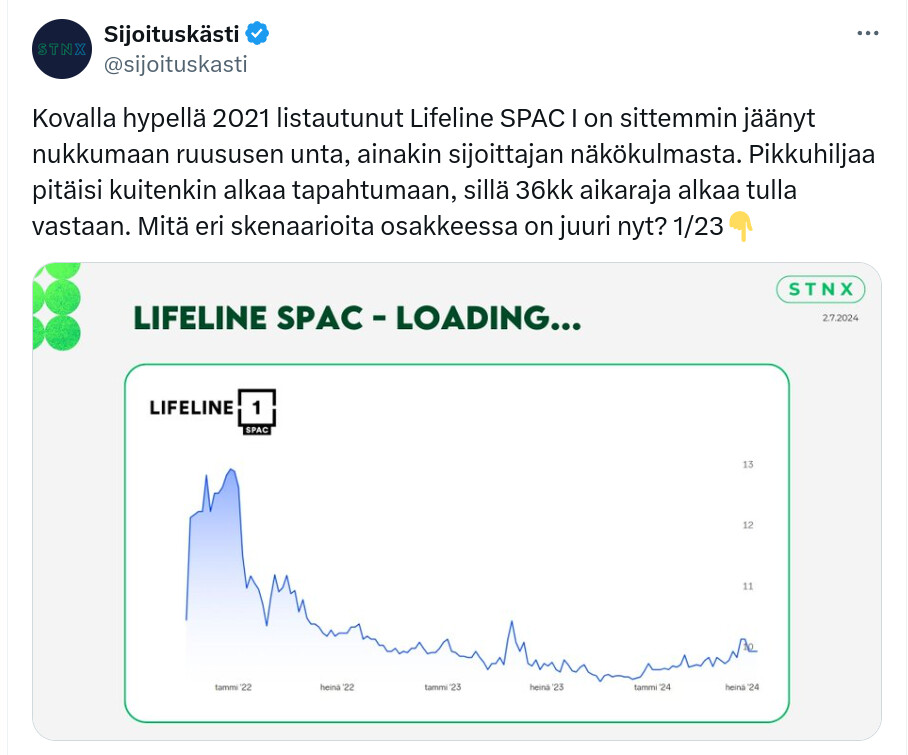This screenshot has width=908, height=755.
Task: Click the STNX logo badge in the image
Action: coord(820,291)
